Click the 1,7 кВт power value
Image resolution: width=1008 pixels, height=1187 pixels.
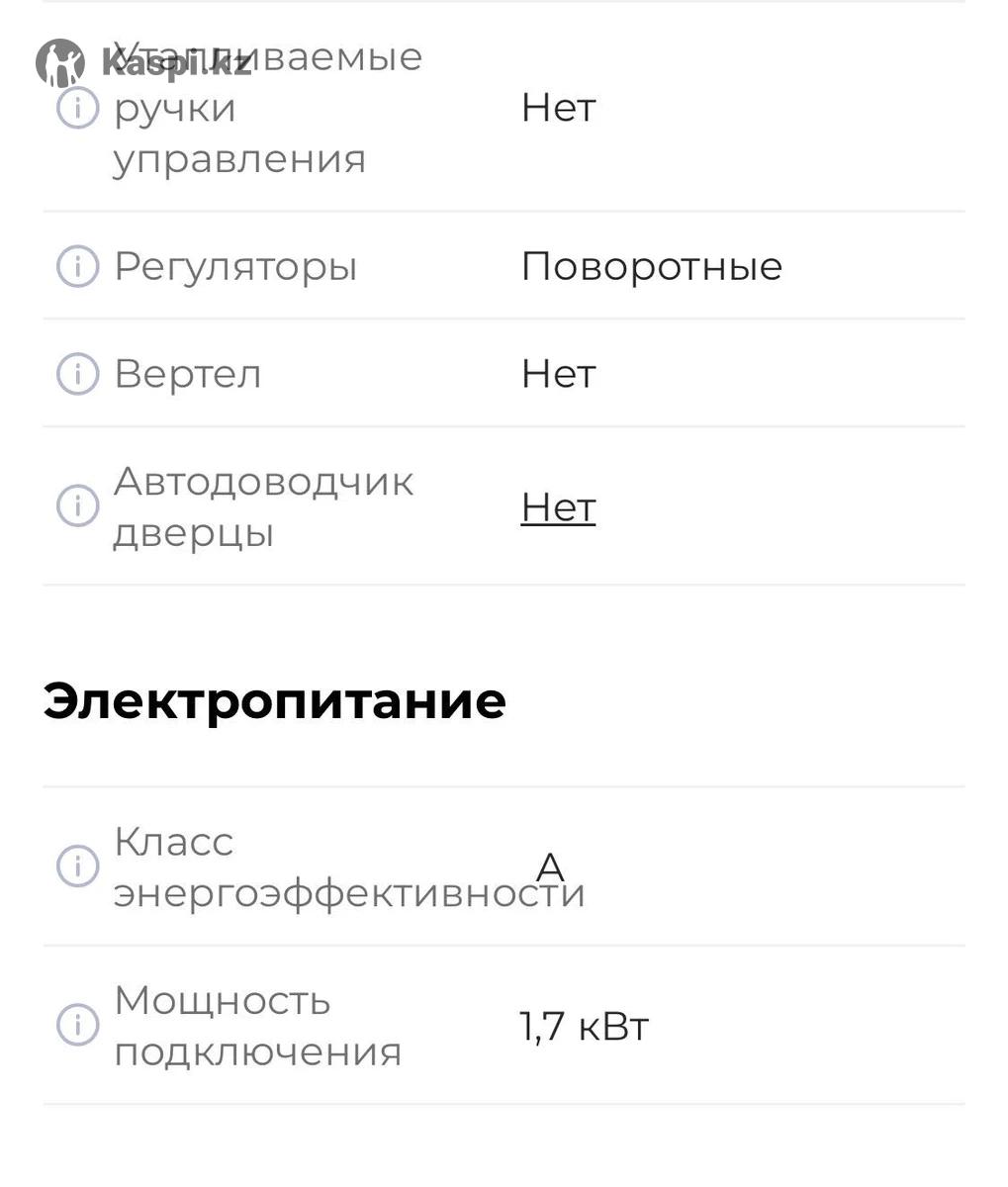[x=584, y=1026]
